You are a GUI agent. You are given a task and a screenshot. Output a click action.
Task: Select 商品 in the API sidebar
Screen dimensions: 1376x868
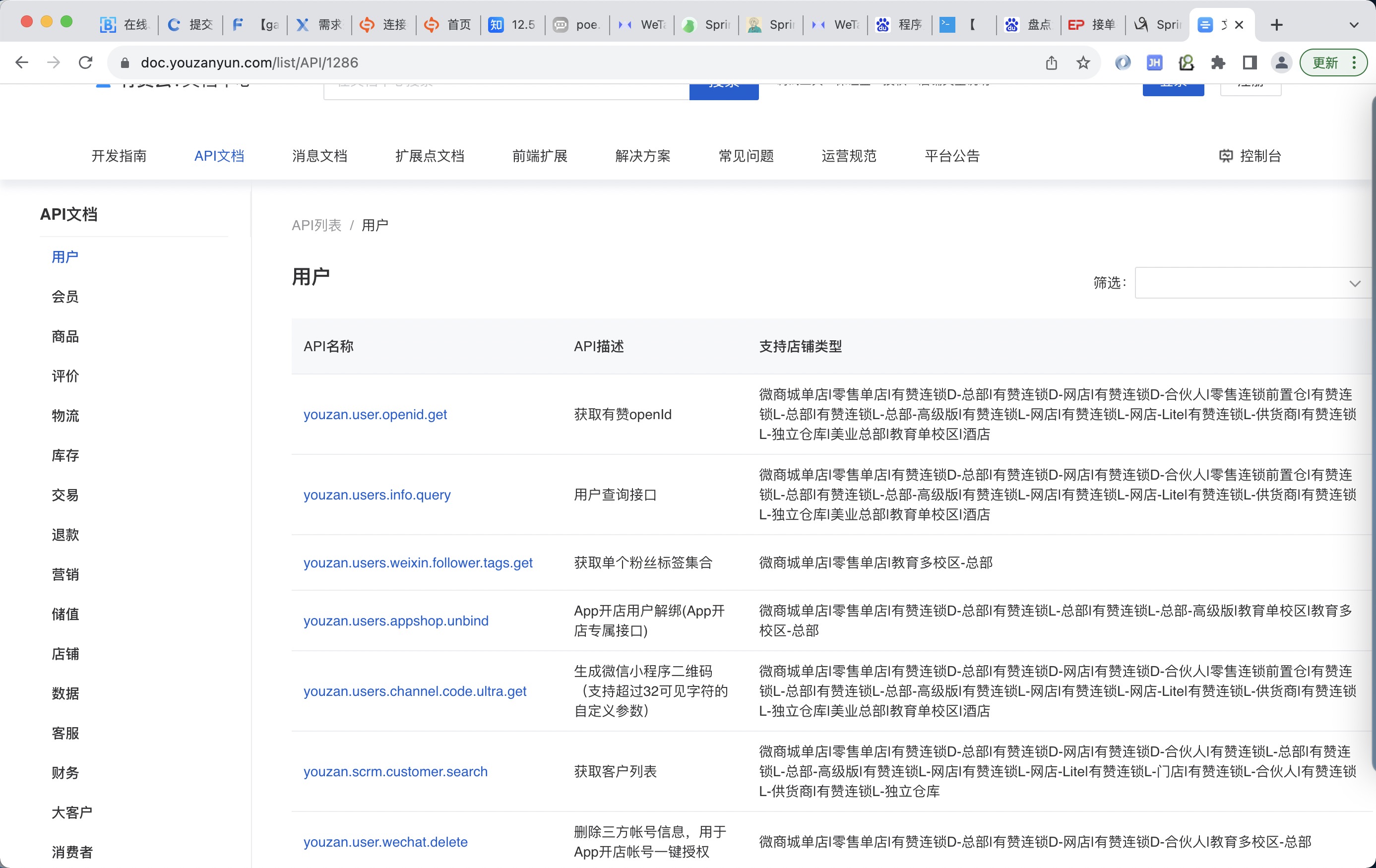(x=65, y=337)
